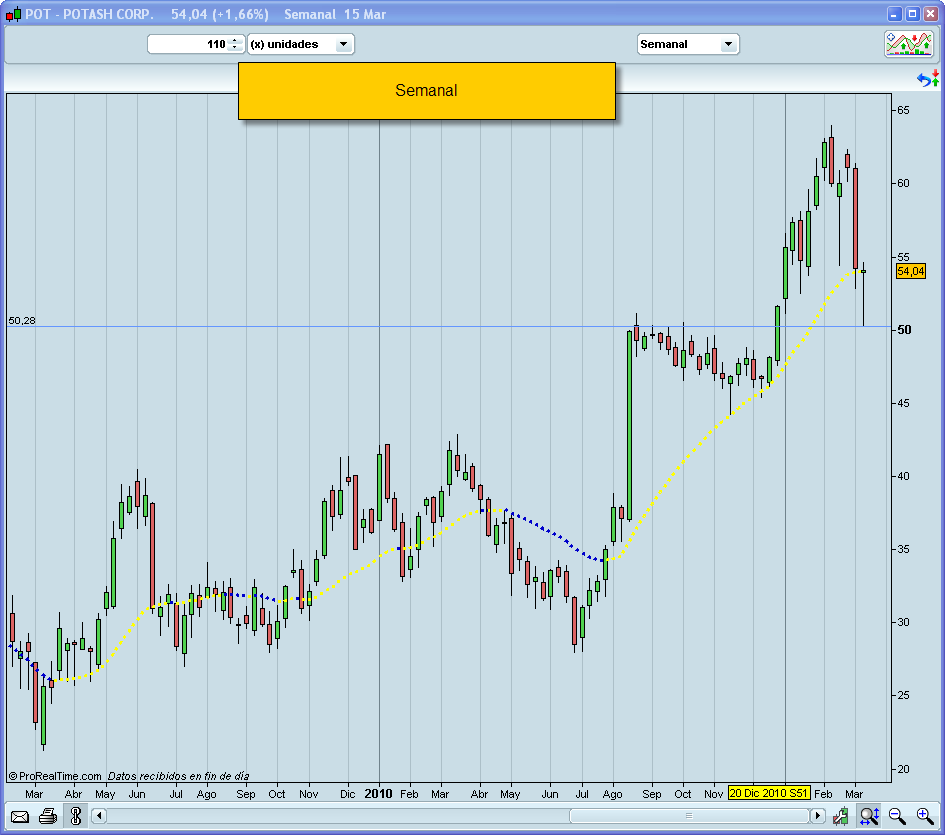Toggle the chart link chain icon
Viewport: 945px width, 835px height.
[75, 816]
